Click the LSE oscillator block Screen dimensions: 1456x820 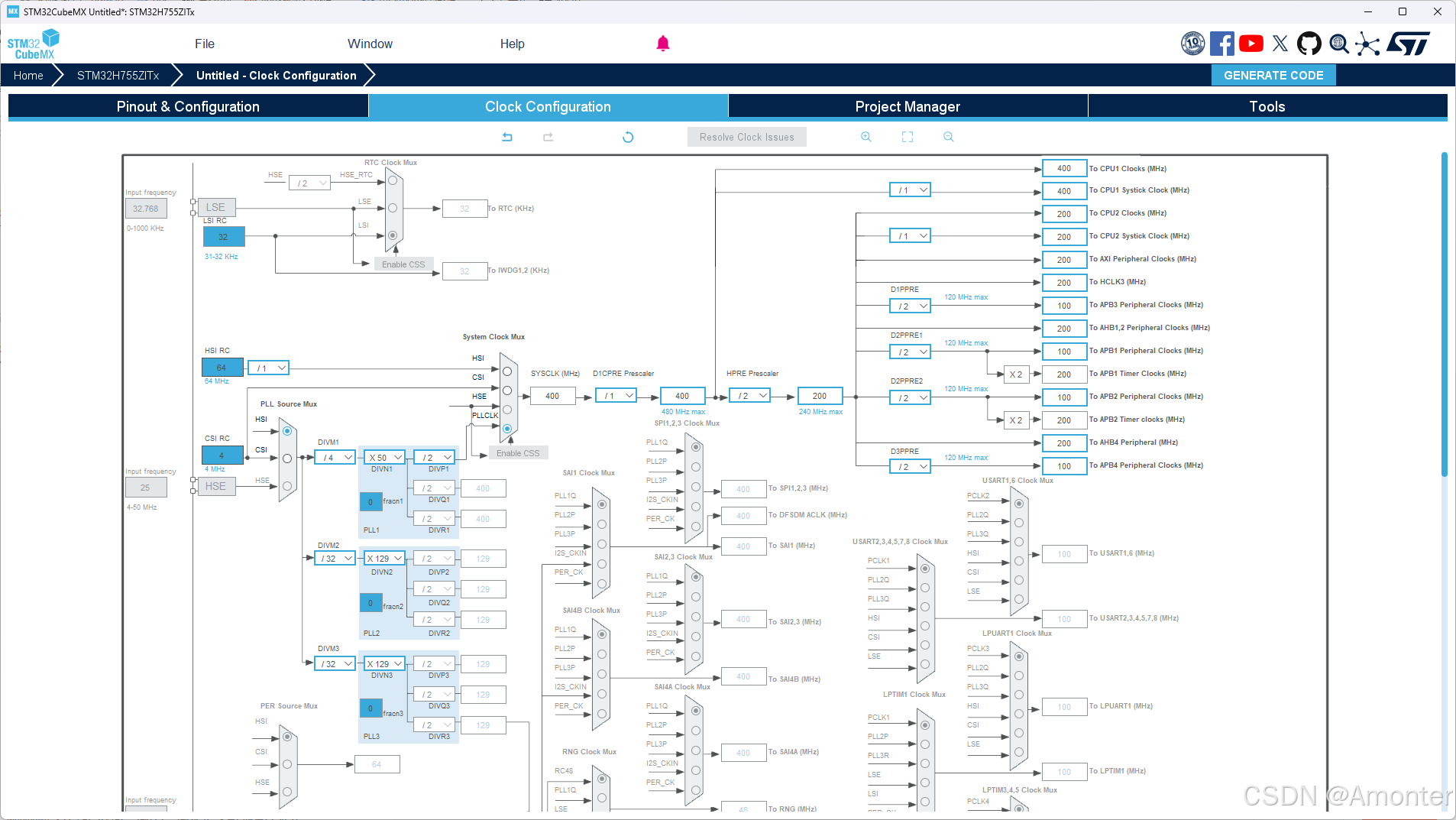(215, 207)
